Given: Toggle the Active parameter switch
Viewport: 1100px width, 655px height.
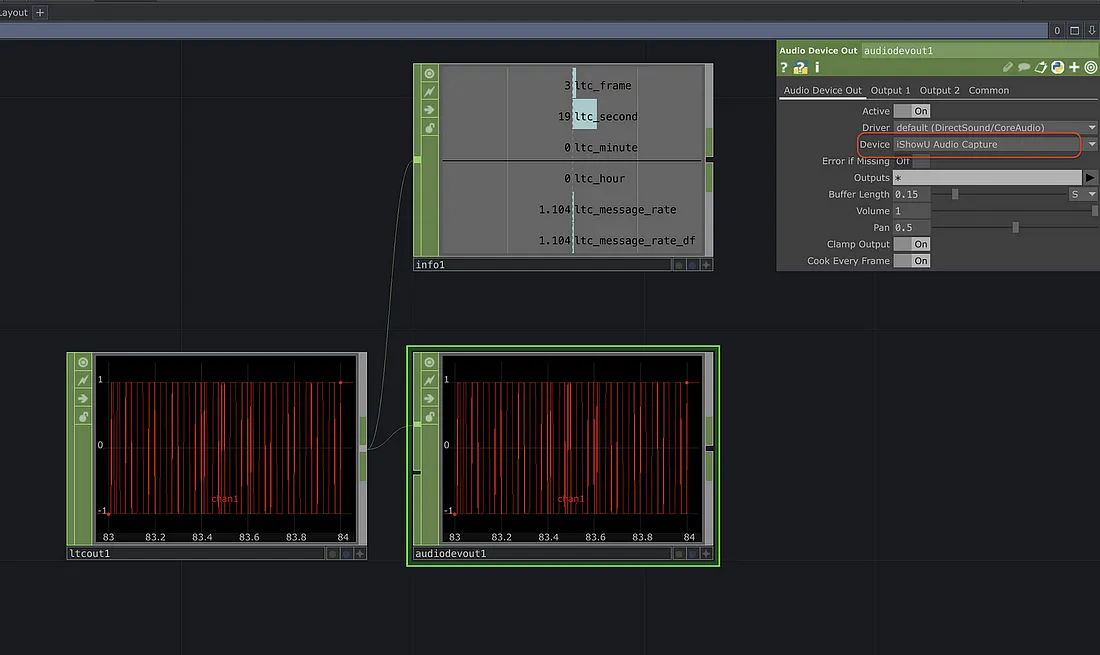Looking at the screenshot, I should coord(911,111).
